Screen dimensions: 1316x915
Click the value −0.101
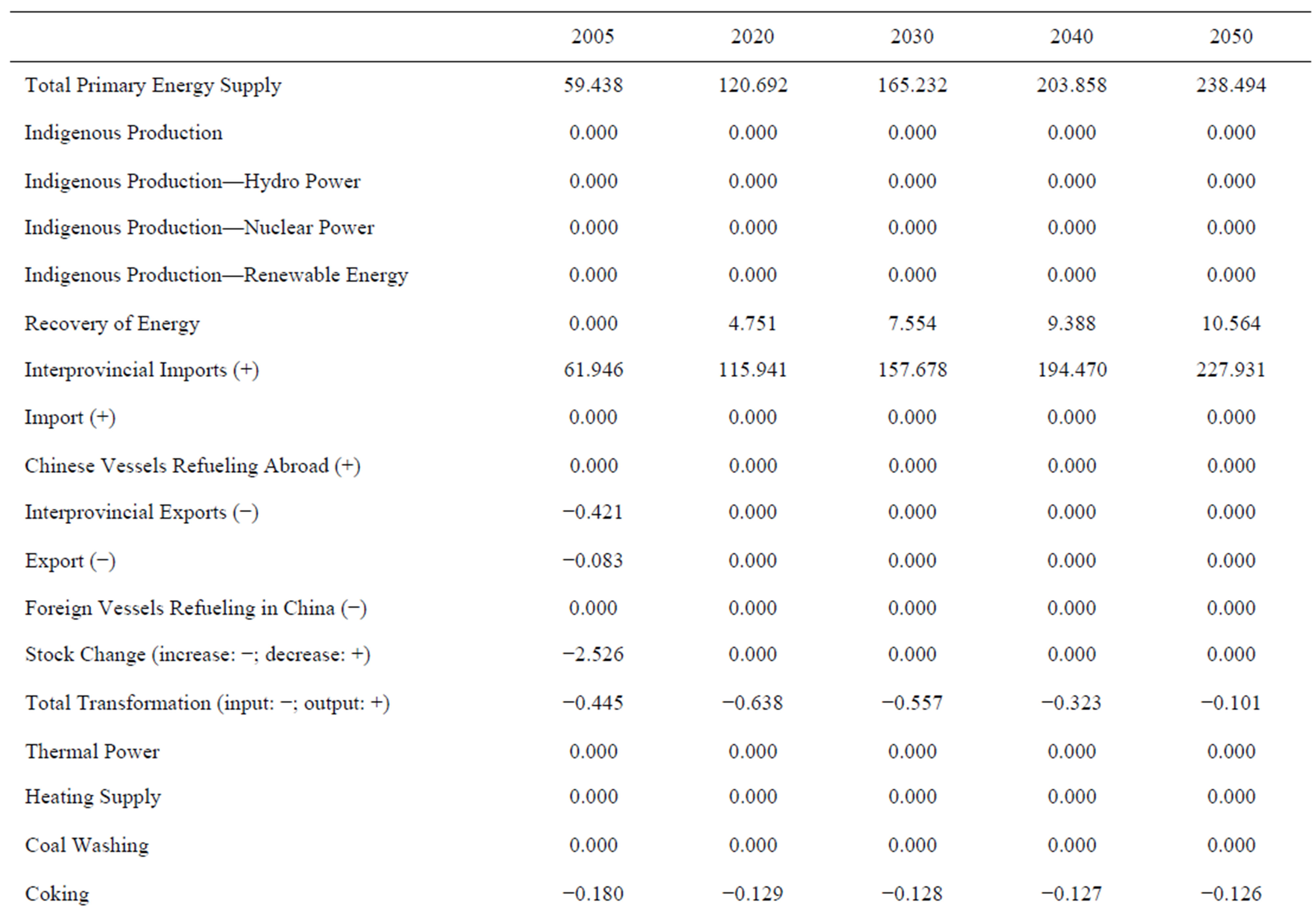pos(1231,703)
